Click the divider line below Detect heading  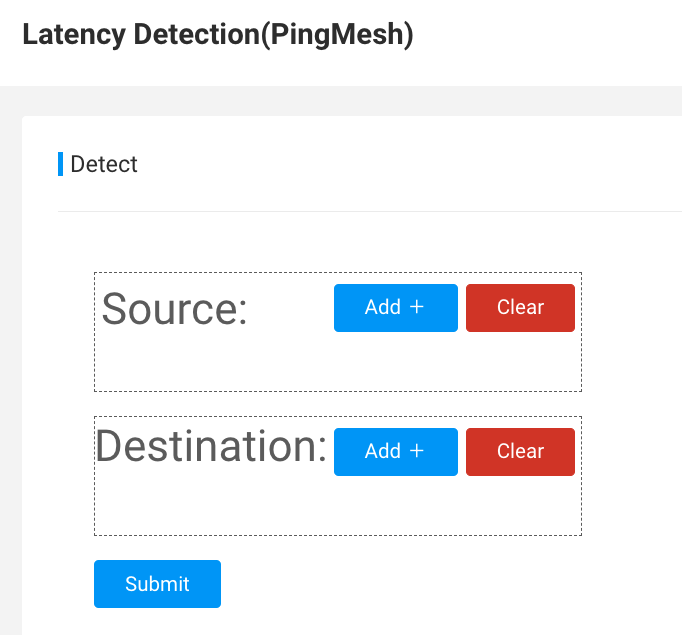pos(370,211)
